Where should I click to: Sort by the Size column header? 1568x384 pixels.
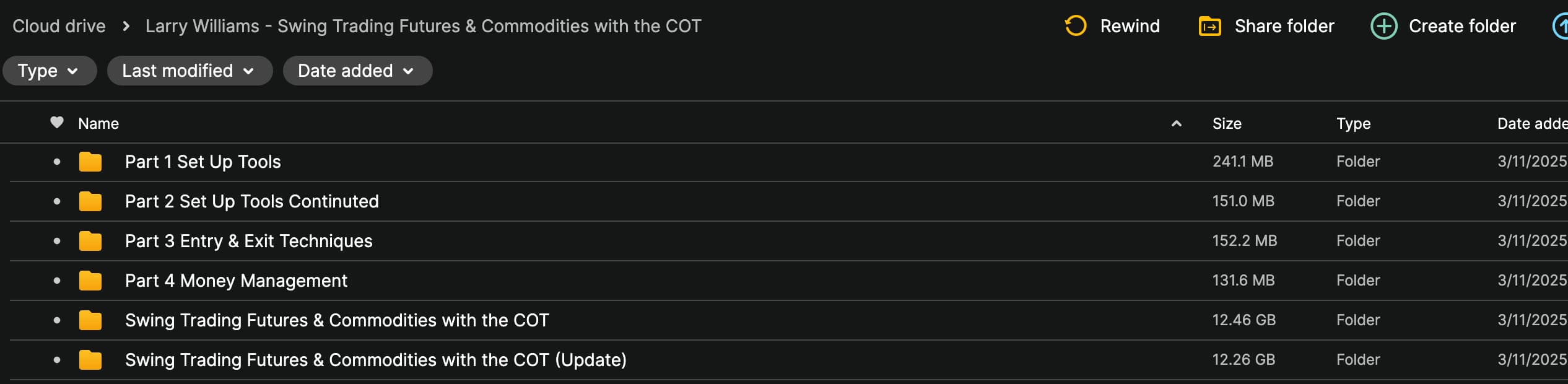1226,123
